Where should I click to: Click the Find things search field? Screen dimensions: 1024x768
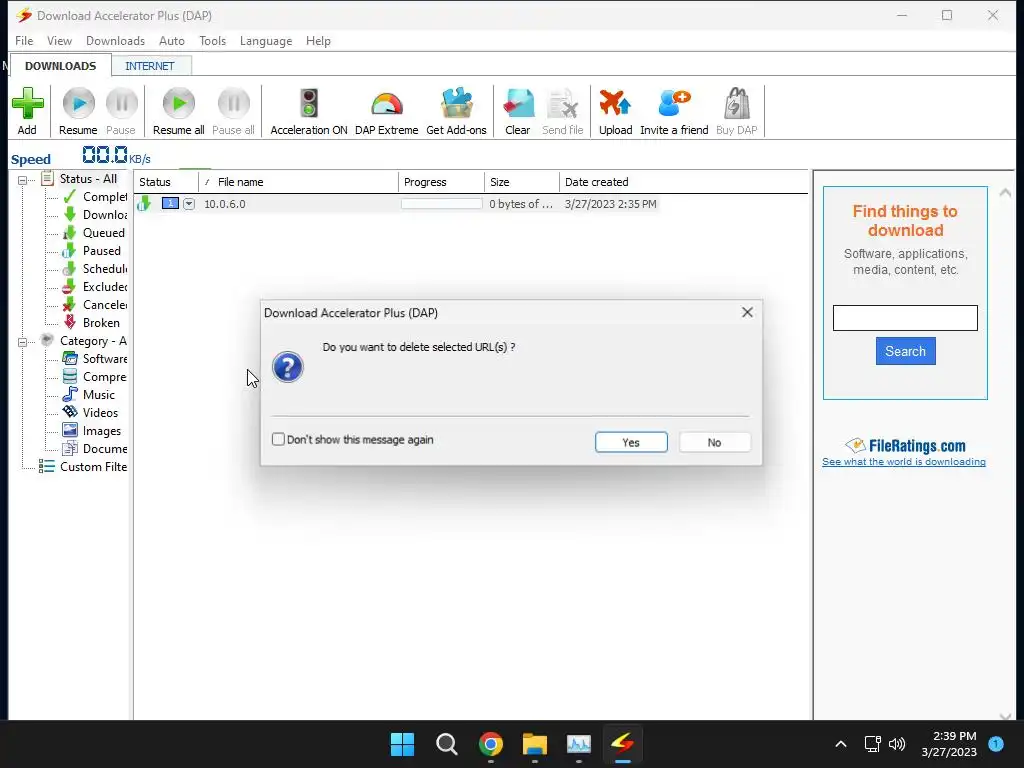[x=905, y=318]
